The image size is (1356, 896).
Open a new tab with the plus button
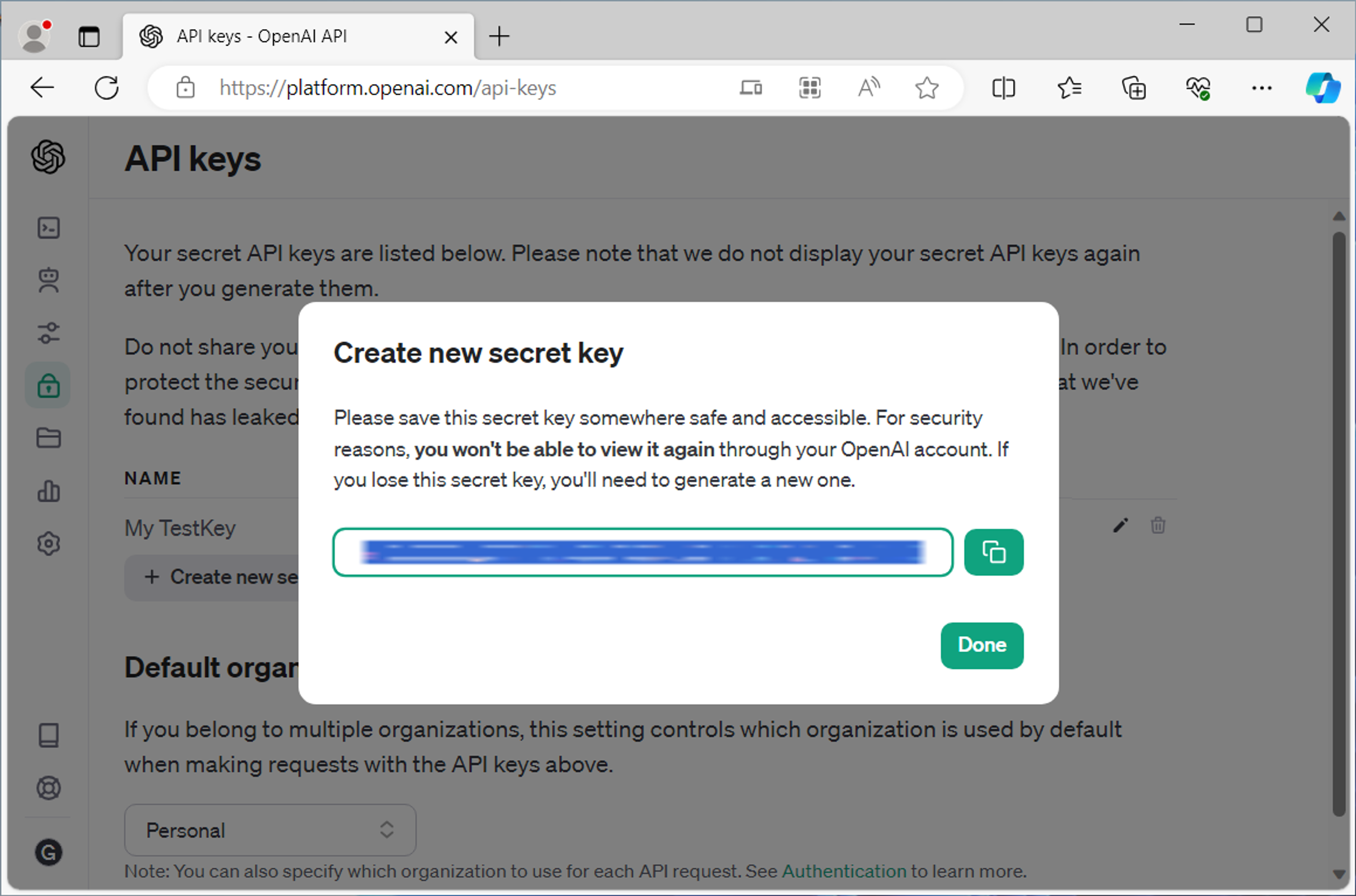tap(499, 37)
